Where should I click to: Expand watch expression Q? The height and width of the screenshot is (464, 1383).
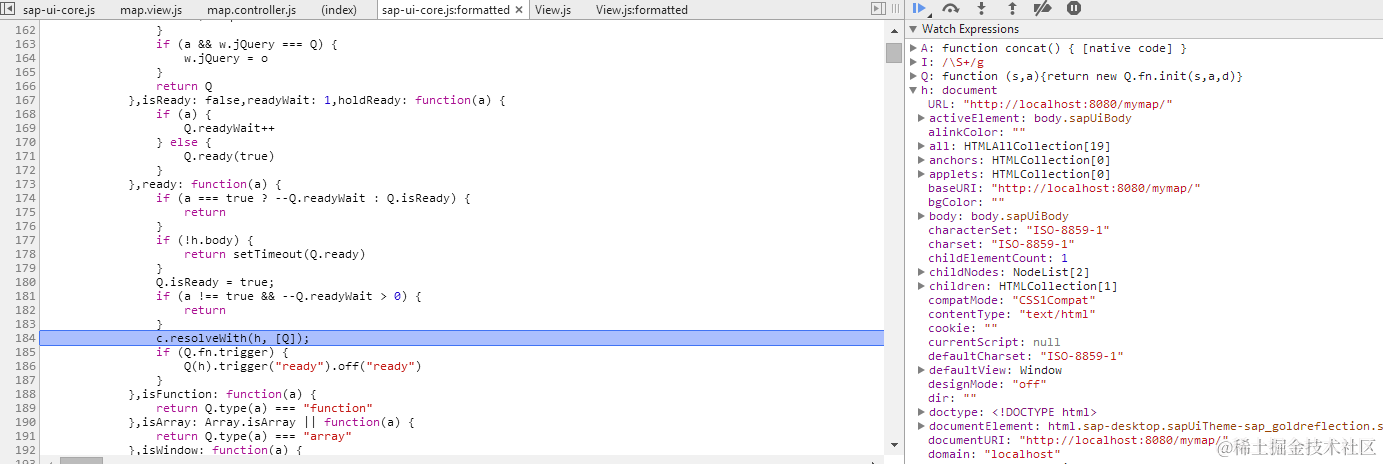(914, 76)
